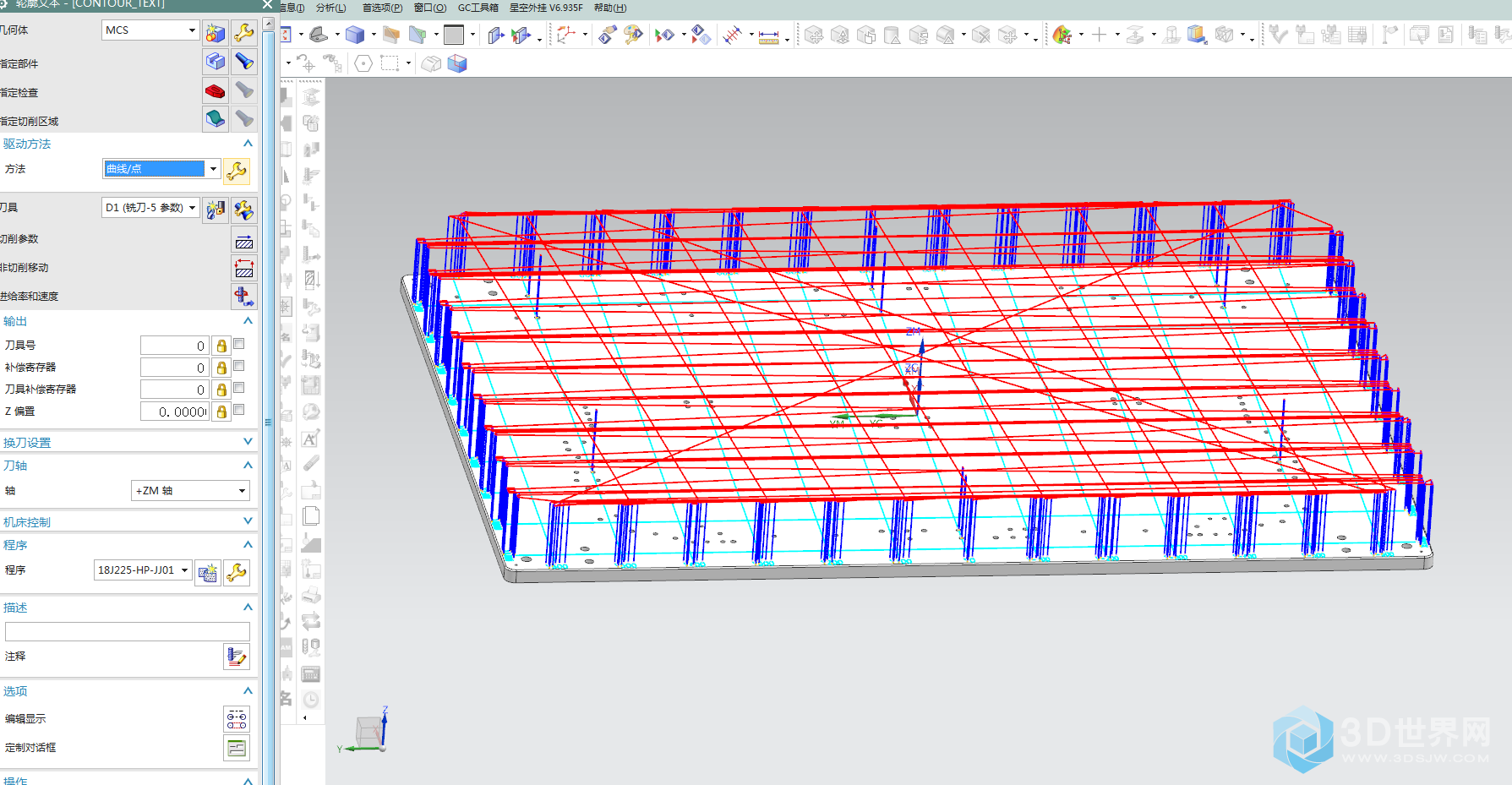
Task: Open the customize dialog (定制对话框) icon
Action: point(237,748)
